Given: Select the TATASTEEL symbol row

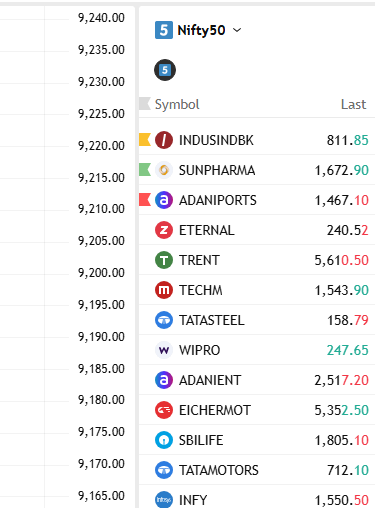Looking at the screenshot, I should (257, 320).
